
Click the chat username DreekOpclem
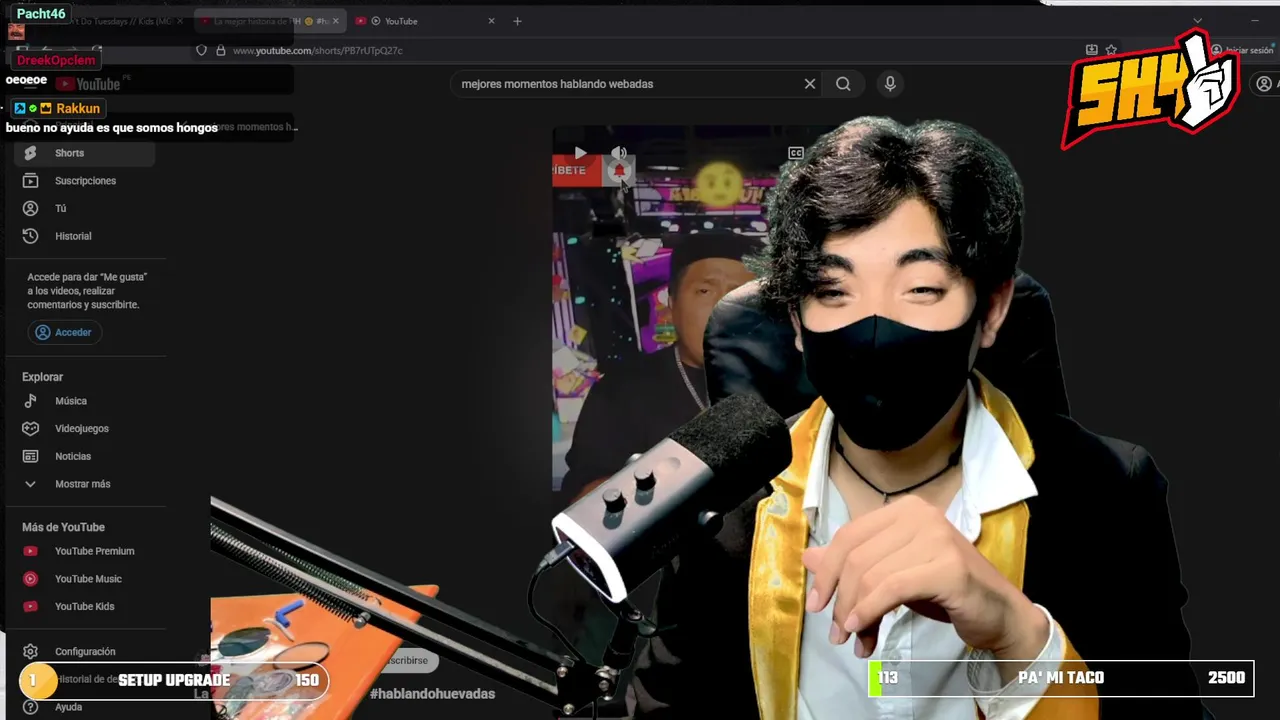(x=56, y=60)
